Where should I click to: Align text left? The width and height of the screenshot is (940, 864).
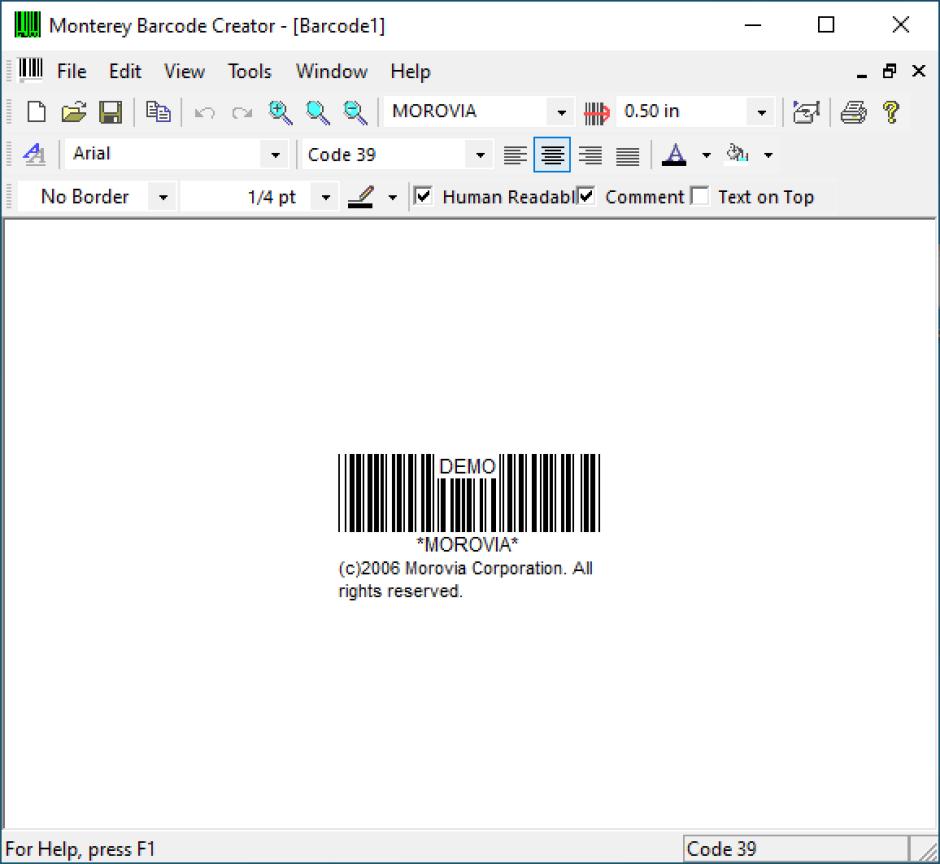(515, 155)
